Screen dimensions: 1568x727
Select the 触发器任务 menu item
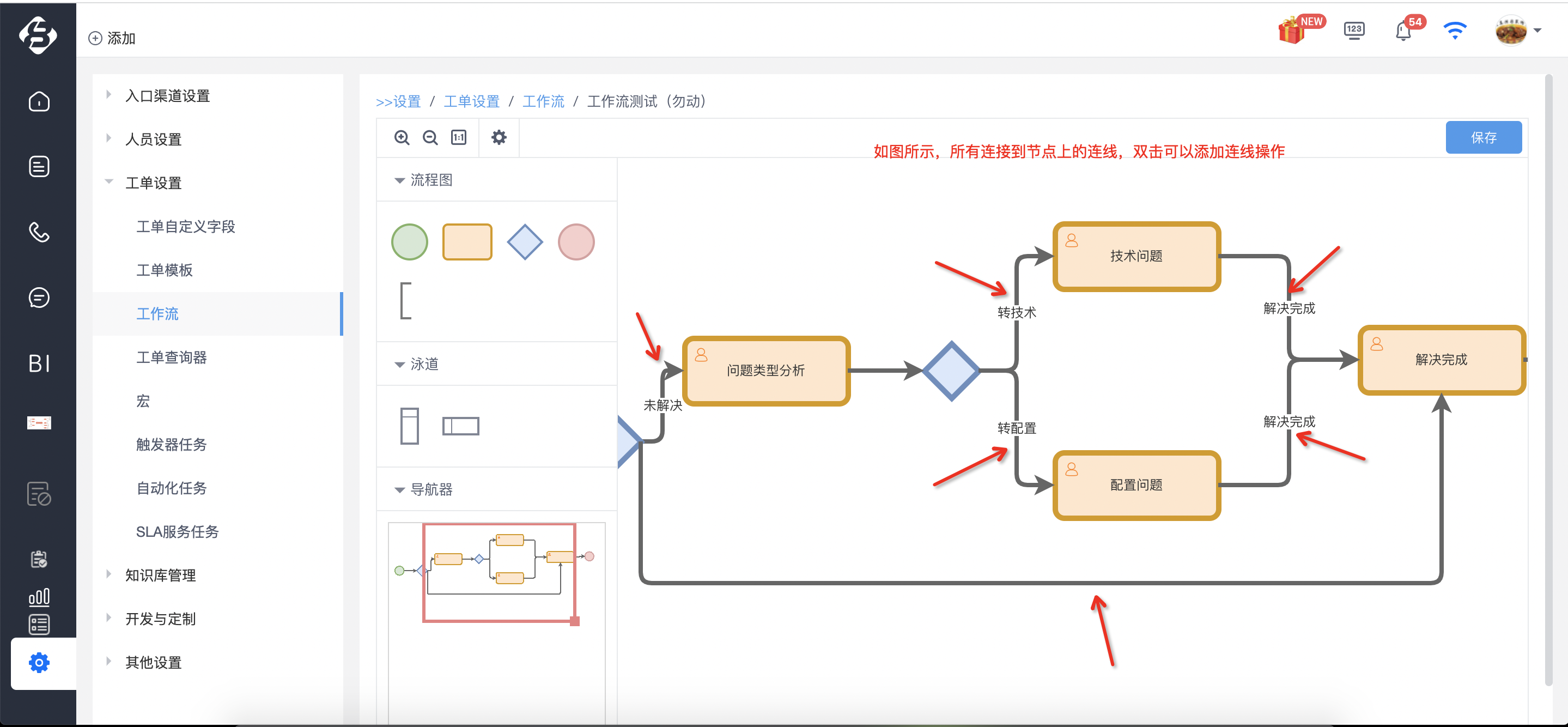coord(171,444)
